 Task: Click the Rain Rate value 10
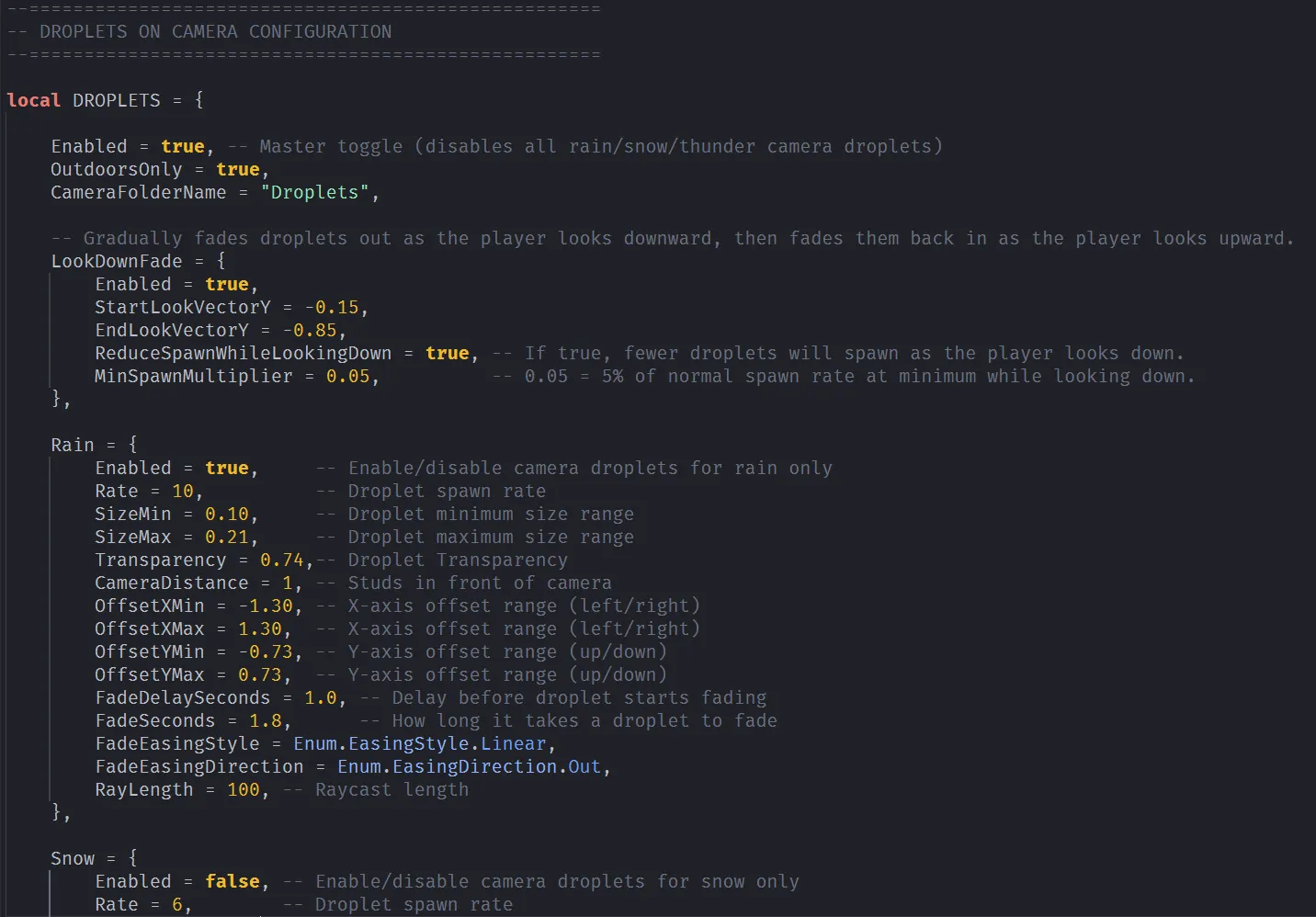183,491
